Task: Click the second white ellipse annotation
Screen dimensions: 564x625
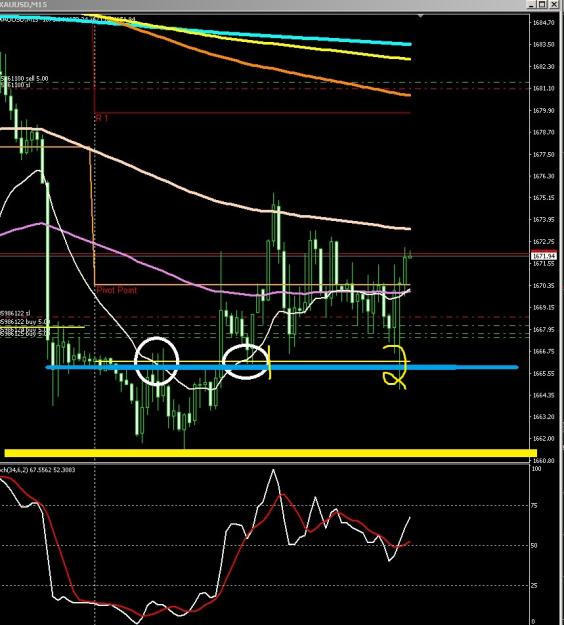Action: click(245, 362)
